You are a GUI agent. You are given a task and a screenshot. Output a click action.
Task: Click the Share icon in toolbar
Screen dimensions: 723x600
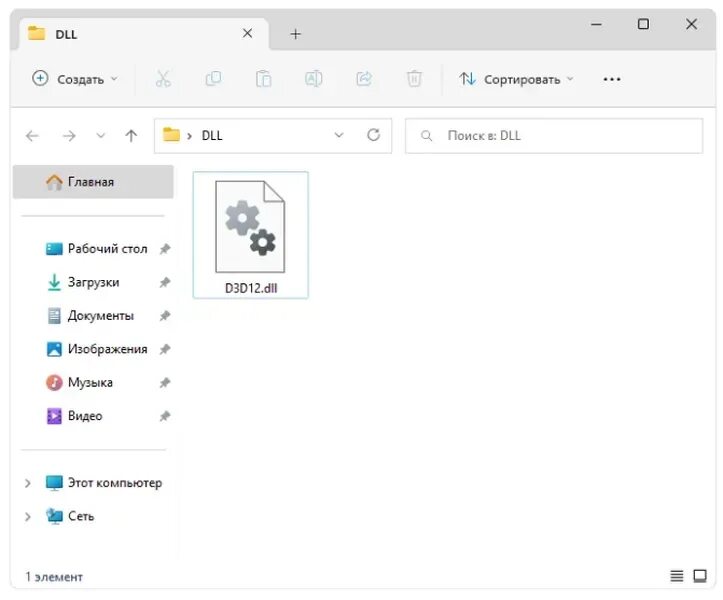tap(364, 79)
